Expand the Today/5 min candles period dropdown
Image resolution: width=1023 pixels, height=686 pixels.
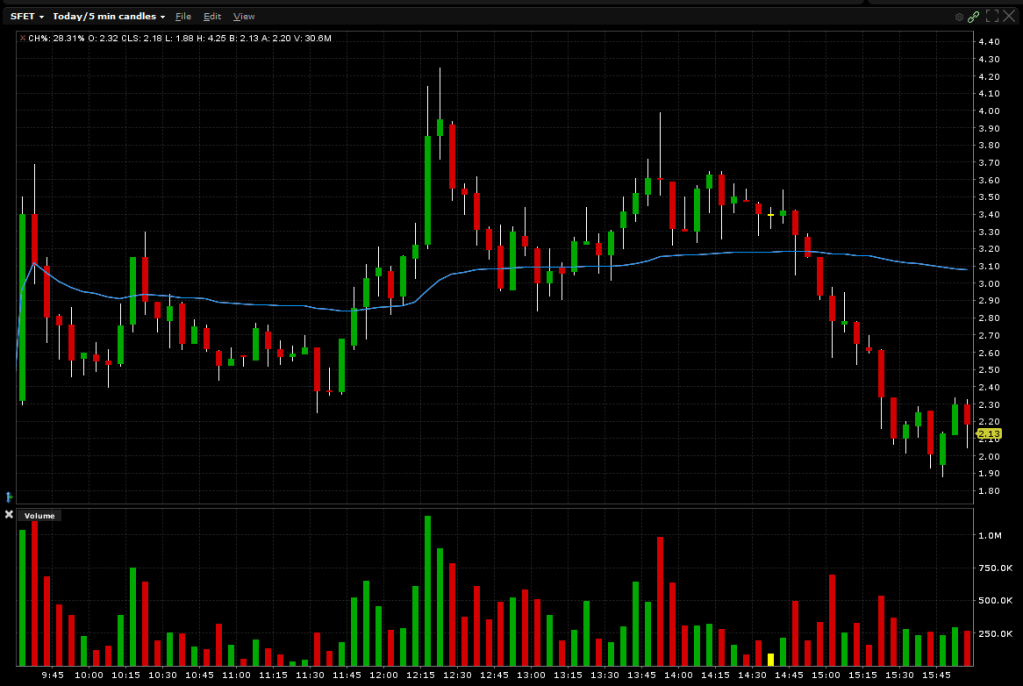click(x=108, y=16)
